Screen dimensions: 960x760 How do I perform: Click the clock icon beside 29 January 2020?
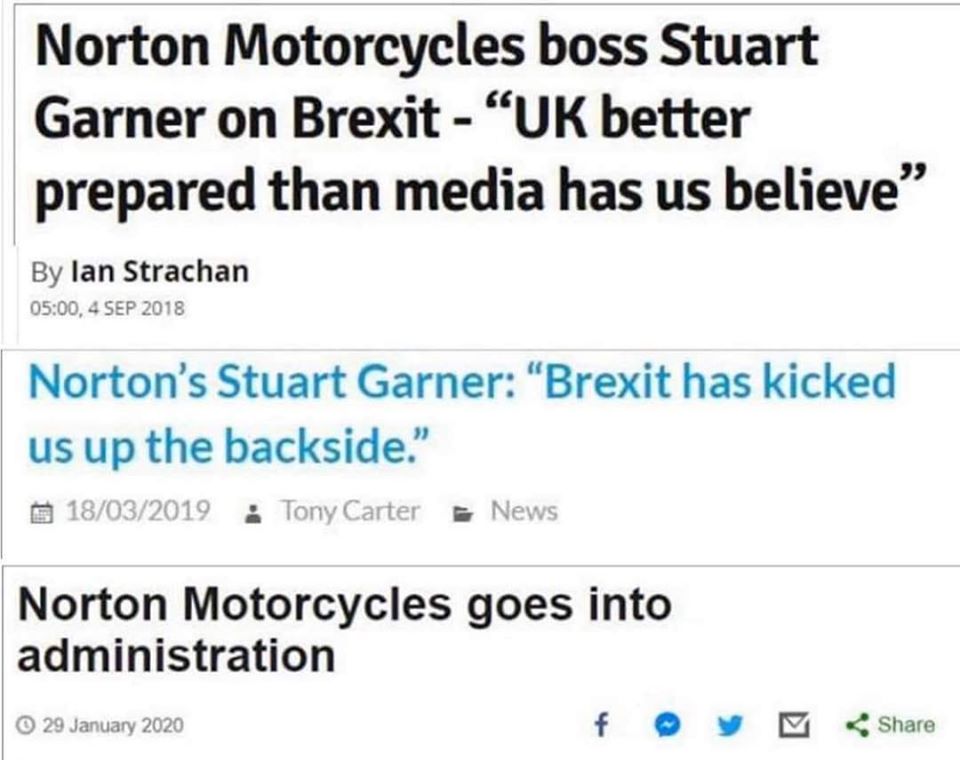(x=25, y=726)
